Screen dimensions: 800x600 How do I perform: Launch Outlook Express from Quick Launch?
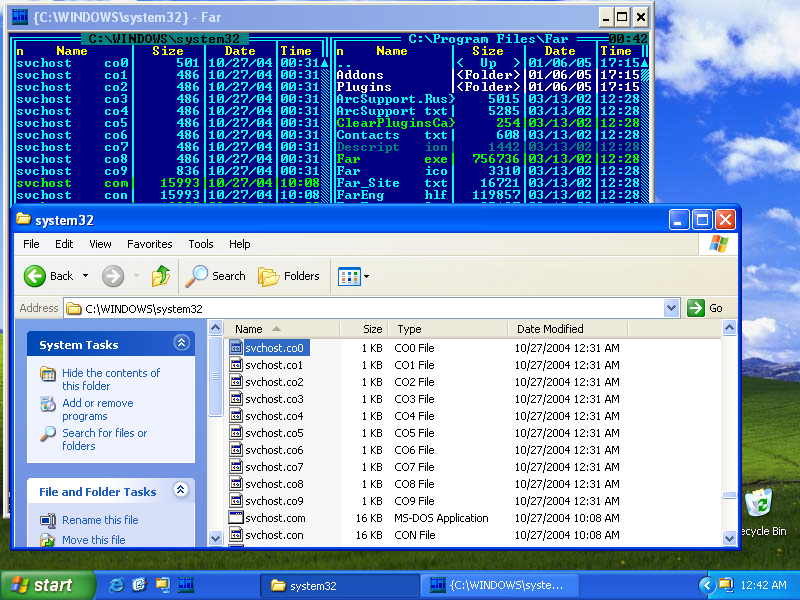tap(139, 585)
